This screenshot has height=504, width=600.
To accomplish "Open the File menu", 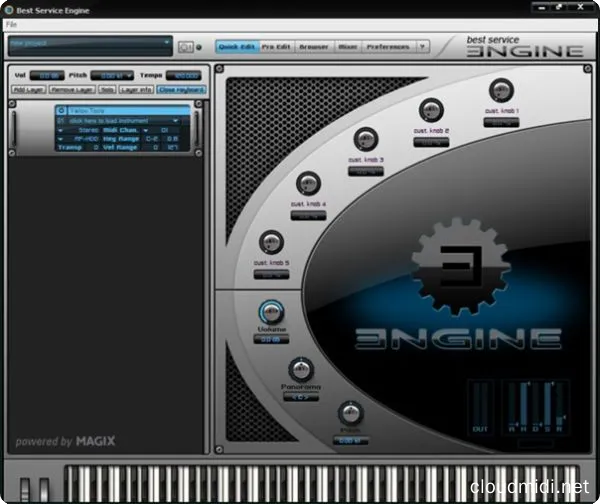I will 12,23.
